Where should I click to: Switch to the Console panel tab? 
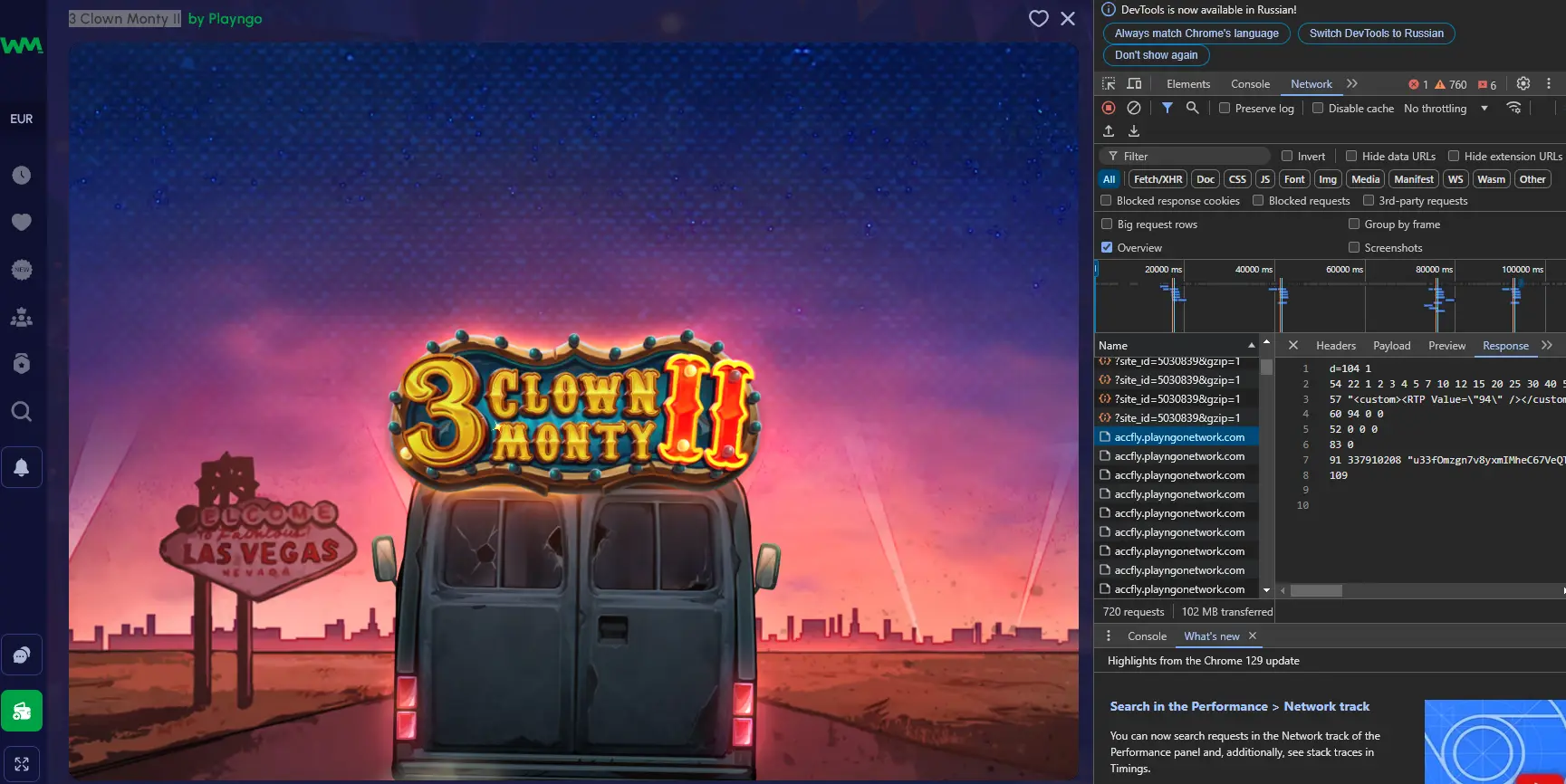click(x=1250, y=84)
